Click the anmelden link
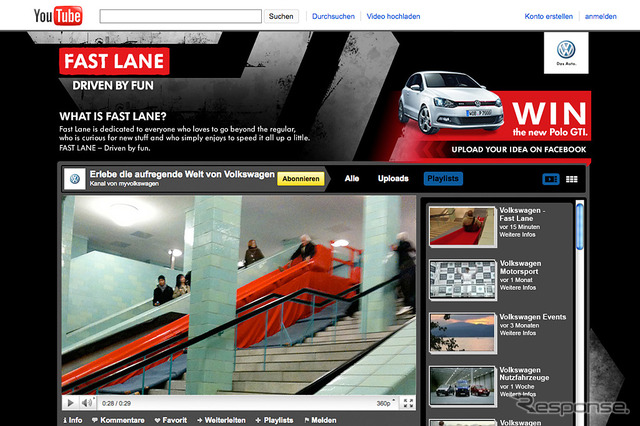Screen dimensions: 640x426 pos(600,16)
